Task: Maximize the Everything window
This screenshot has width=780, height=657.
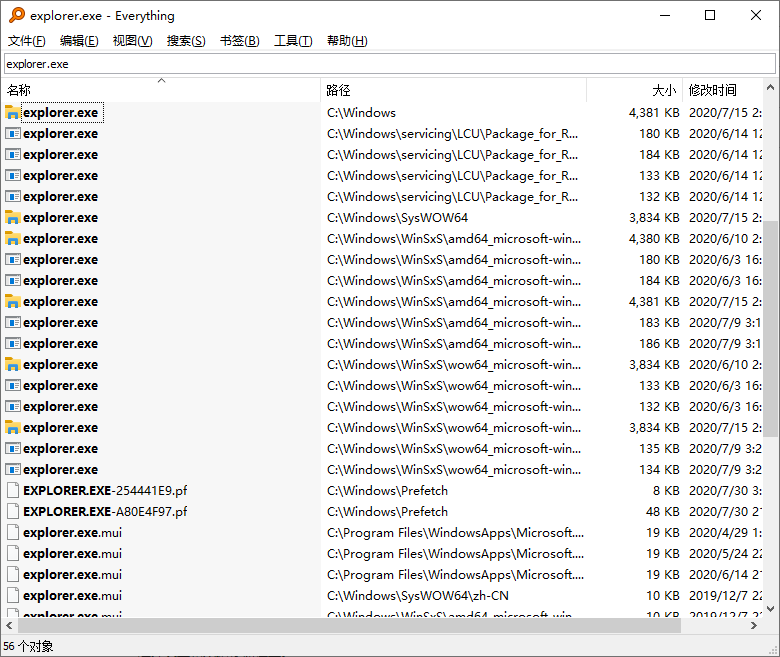Action: [x=710, y=15]
